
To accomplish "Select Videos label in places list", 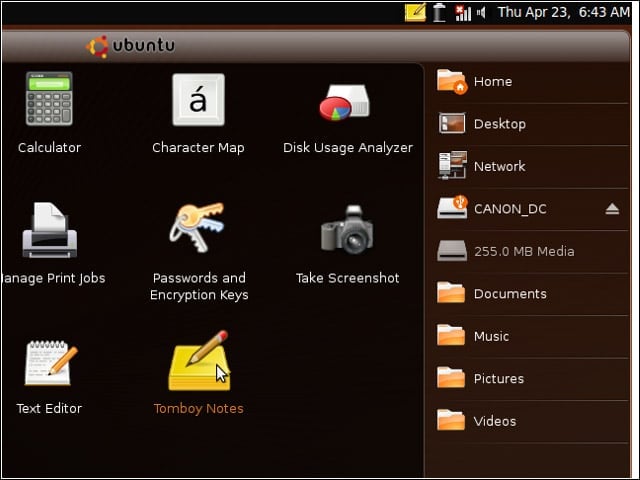I will coord(495,421).
